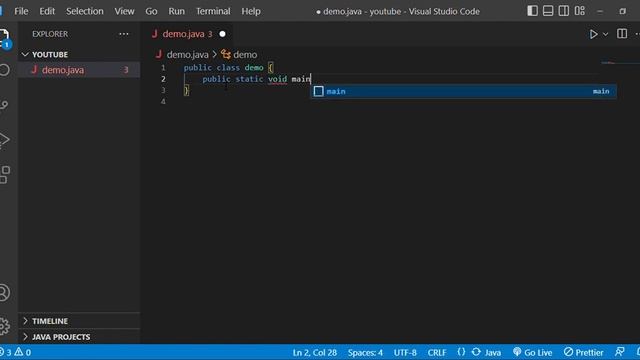This screenshot has width=640, height=360.
Task: Open the Run and Debug view
Action: pyautogui.click(x=4, y=140)
